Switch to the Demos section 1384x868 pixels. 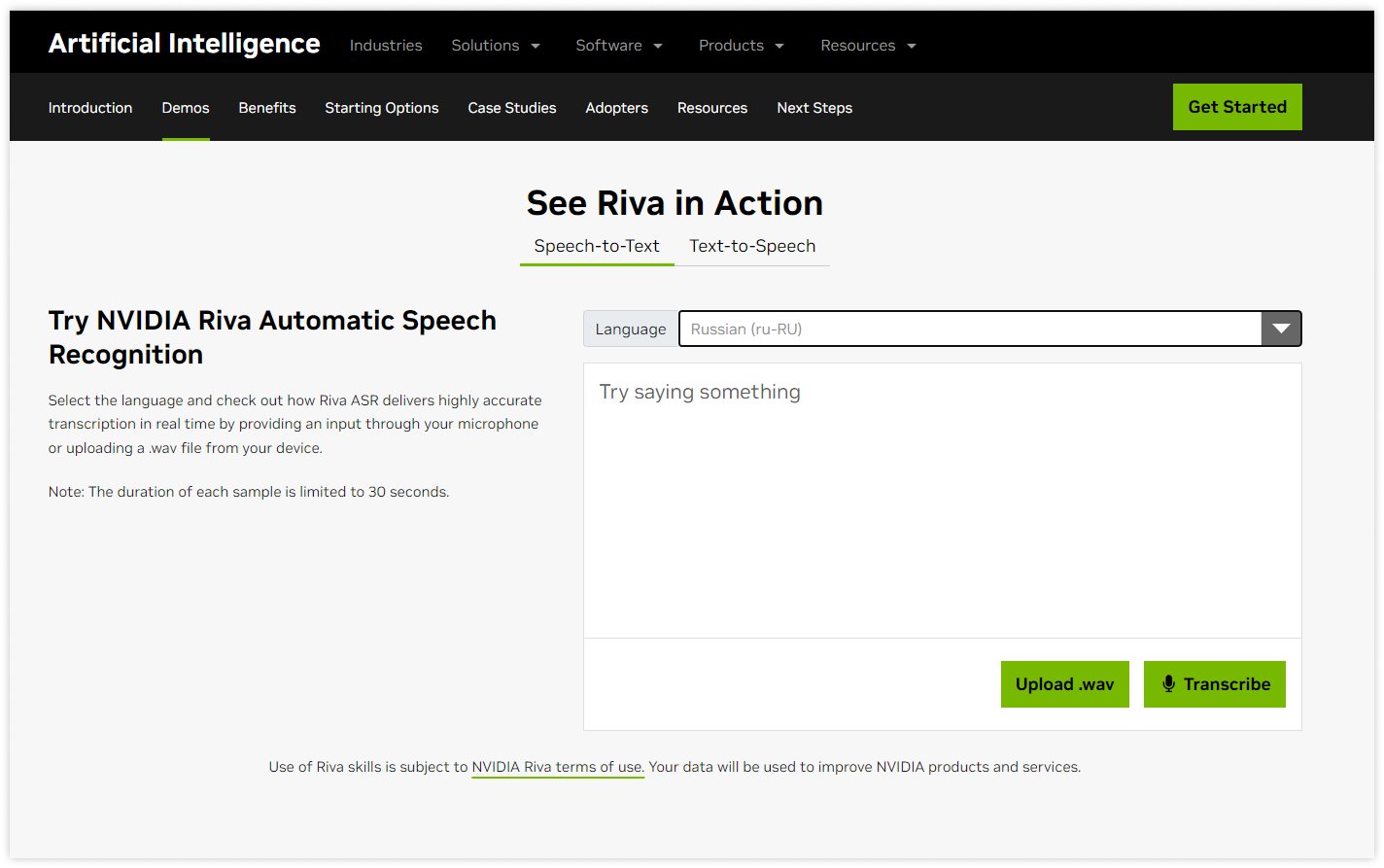[186, 108]
